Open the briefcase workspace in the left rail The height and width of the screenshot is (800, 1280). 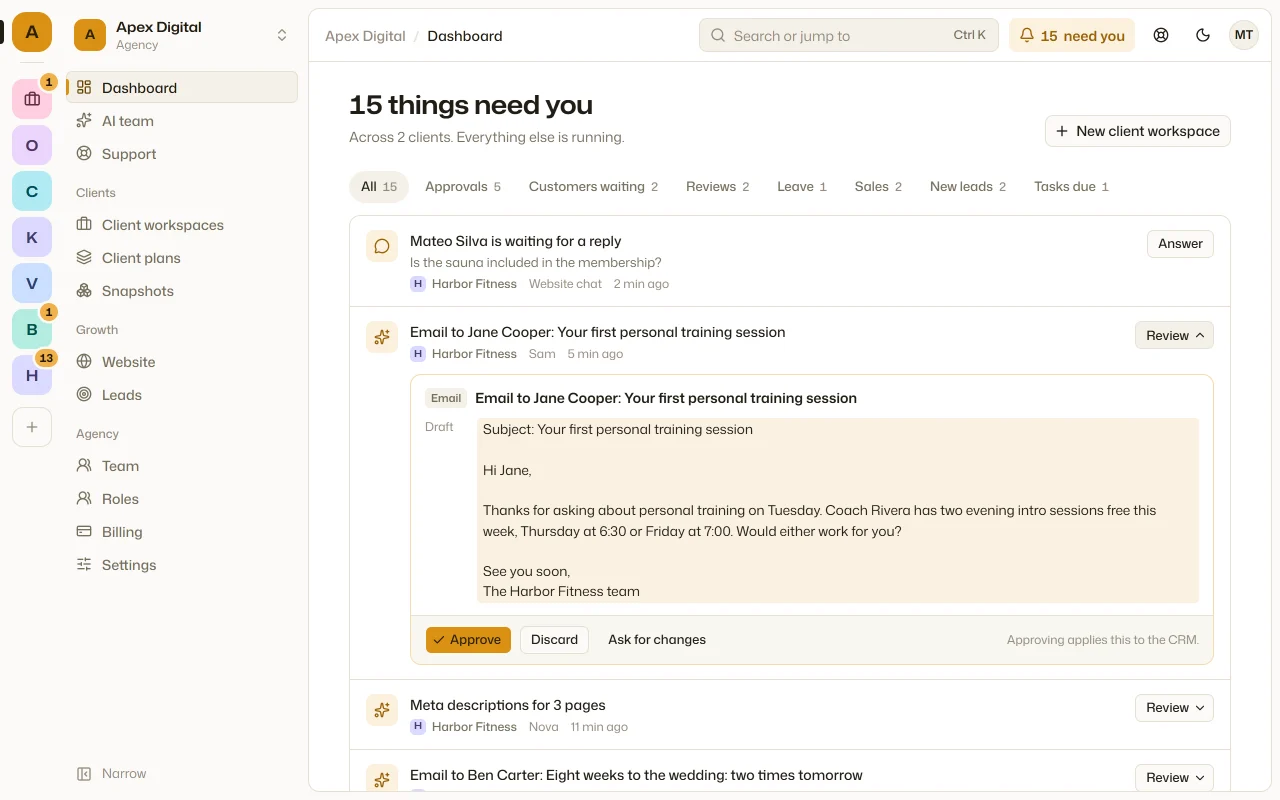[x=32, y=99]
